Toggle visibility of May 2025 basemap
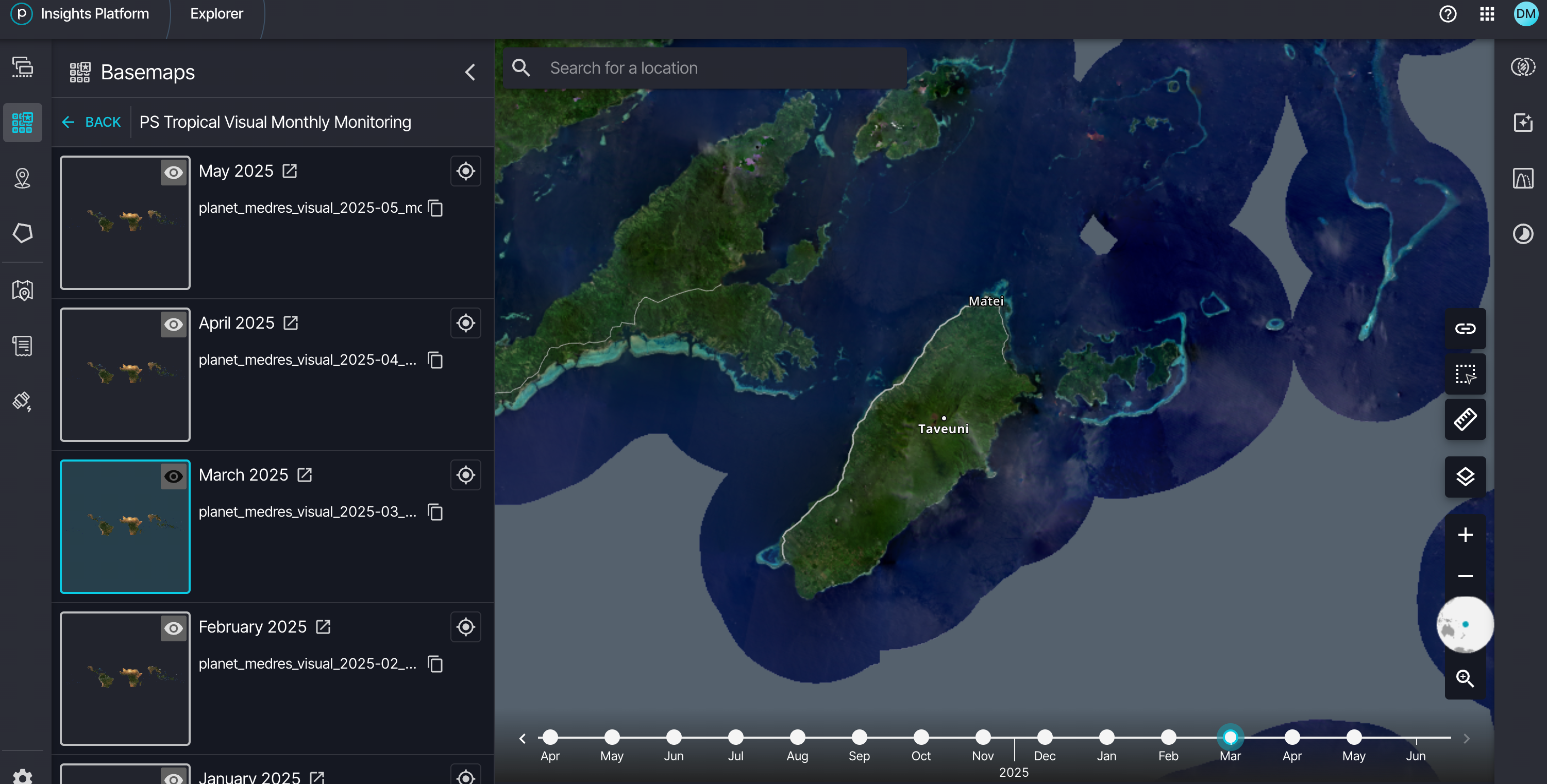Viewport: 1547px width, 784px height. click(x=174, y=173)
